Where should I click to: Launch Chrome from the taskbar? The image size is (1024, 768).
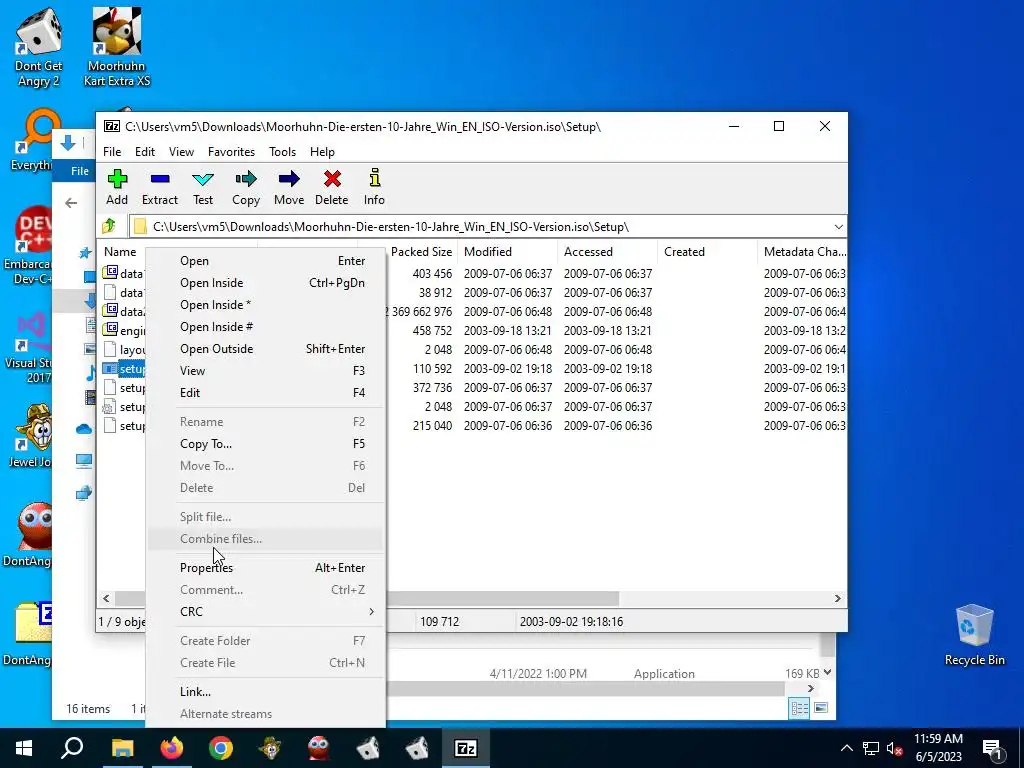pos(221,748)
